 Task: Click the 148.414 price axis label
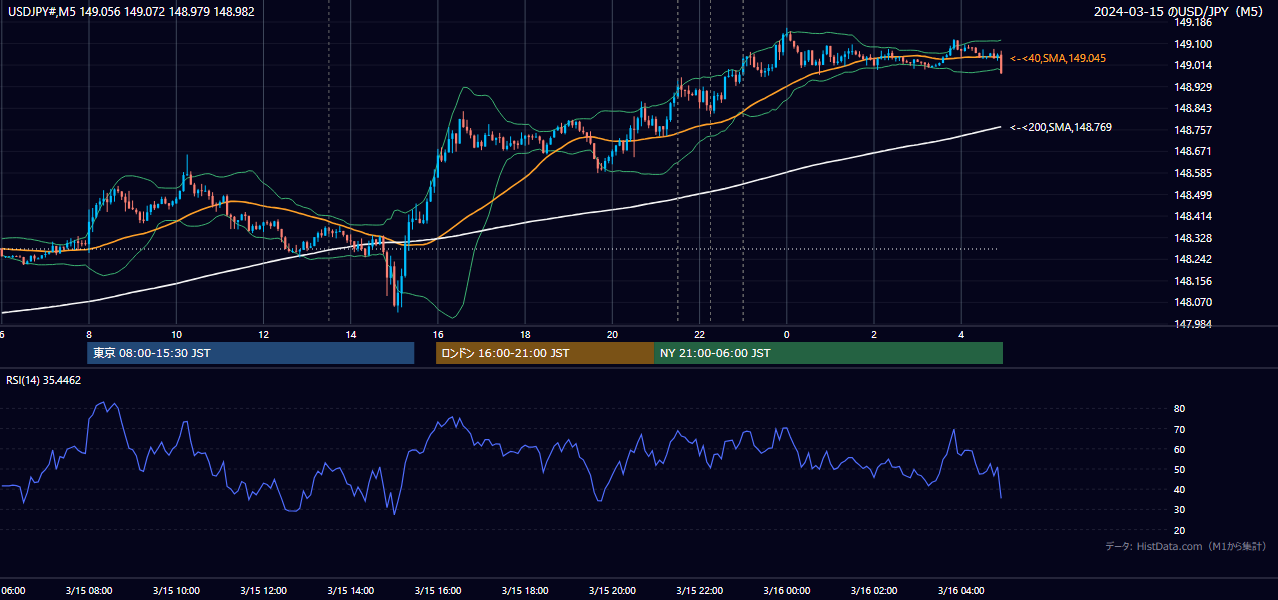[x=1193, y=216]
